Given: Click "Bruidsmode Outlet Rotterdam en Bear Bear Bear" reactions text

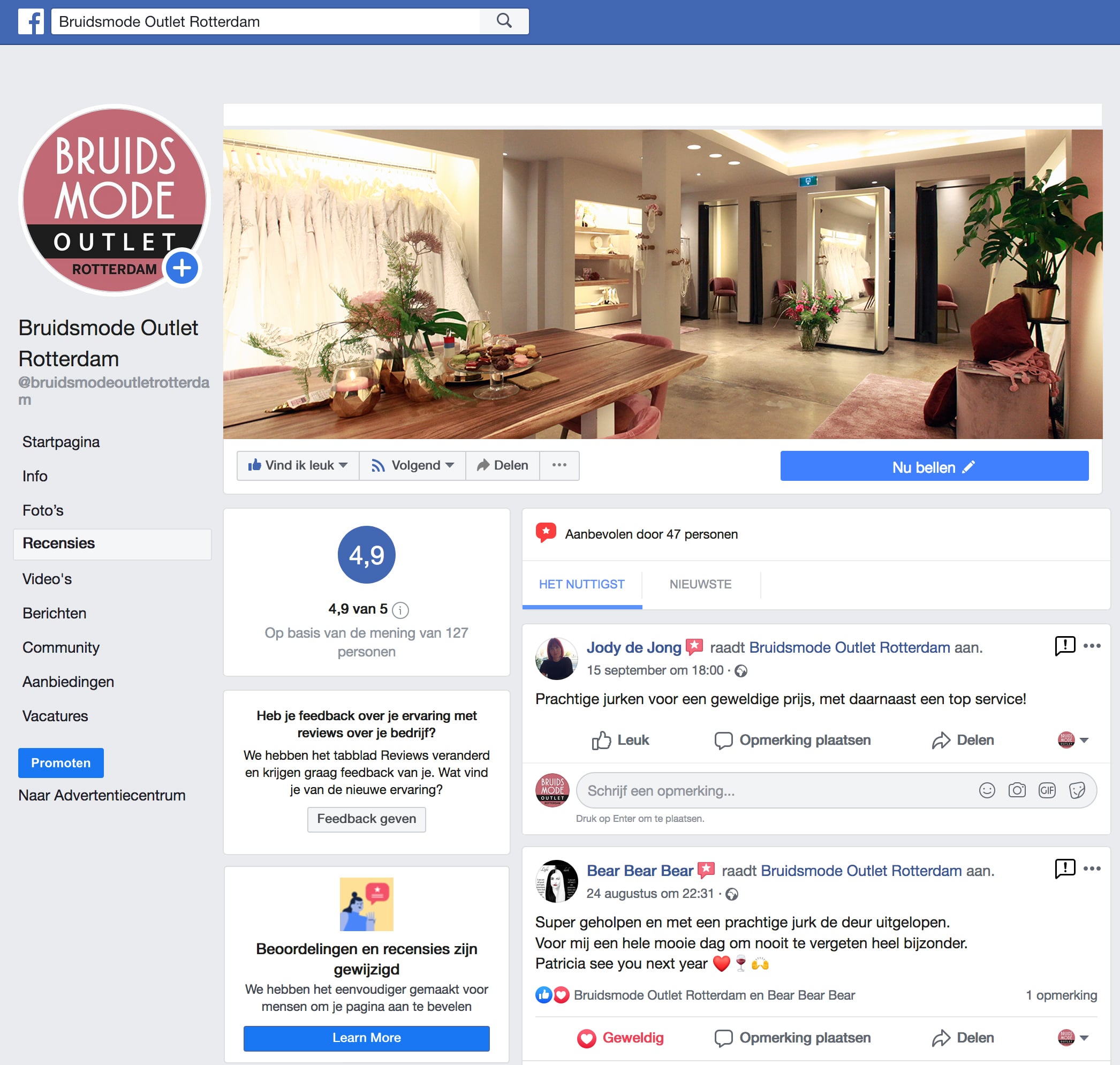Looking at the screenshot, I should 714,995.
